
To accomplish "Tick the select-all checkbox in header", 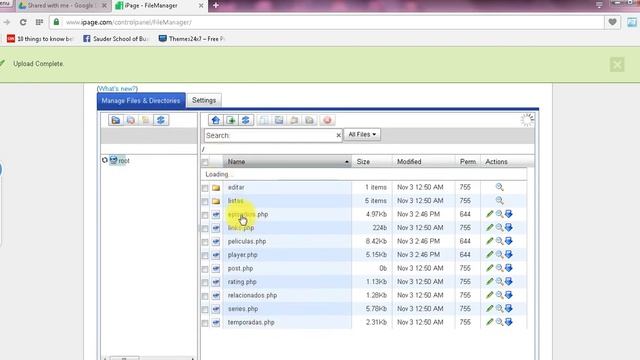I will (205, 162).
